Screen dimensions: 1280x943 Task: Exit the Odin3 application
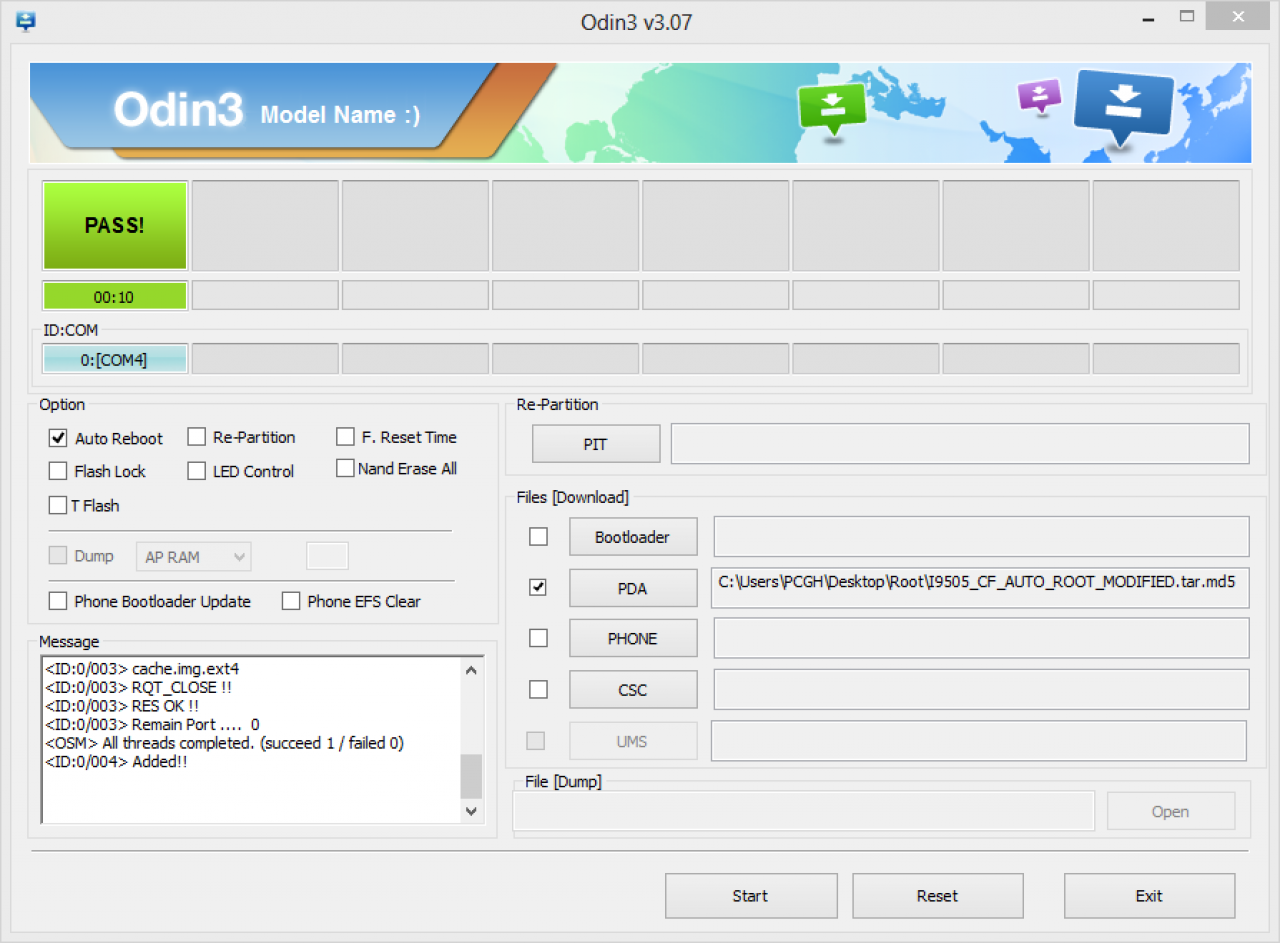1149,896
